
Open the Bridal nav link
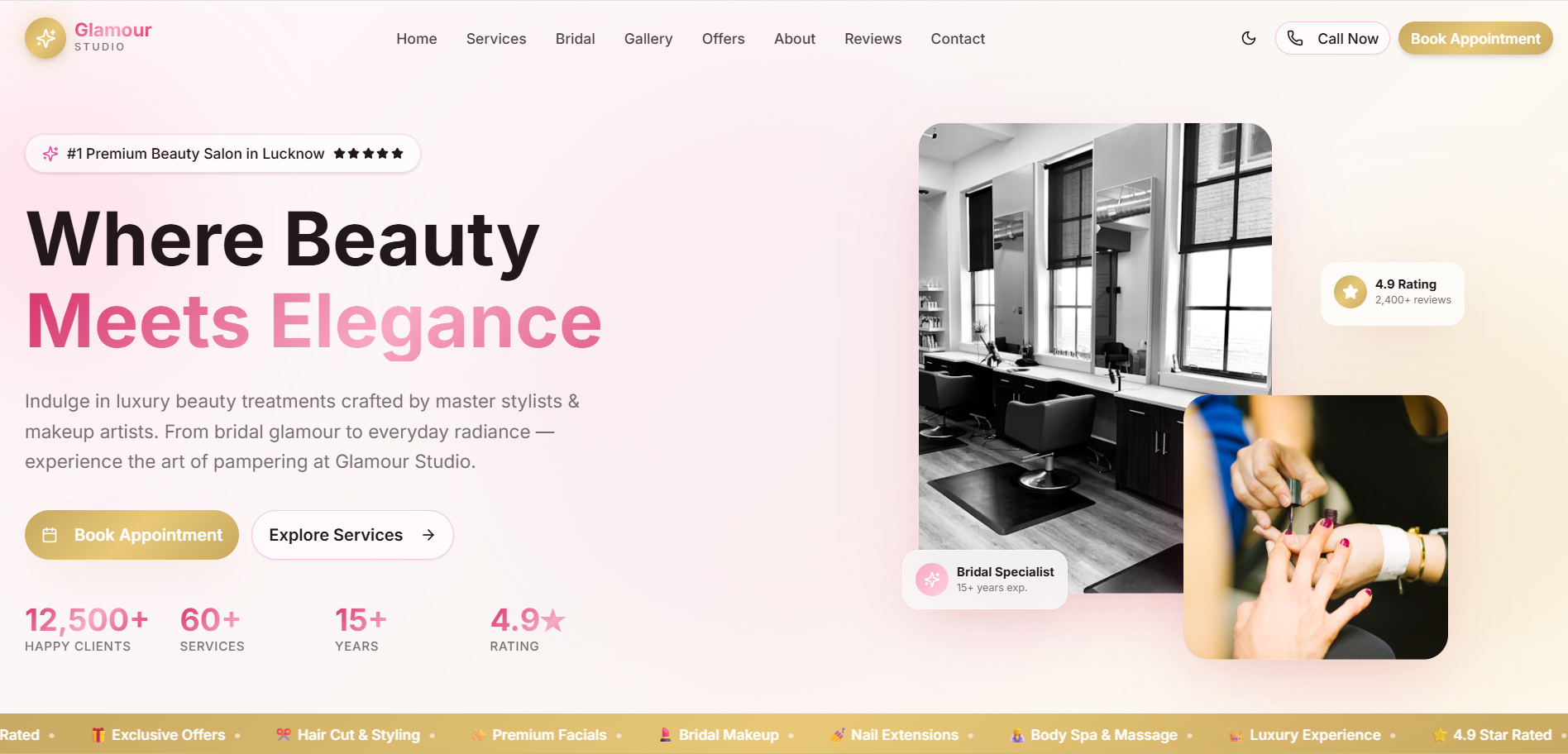click(576, 39)
